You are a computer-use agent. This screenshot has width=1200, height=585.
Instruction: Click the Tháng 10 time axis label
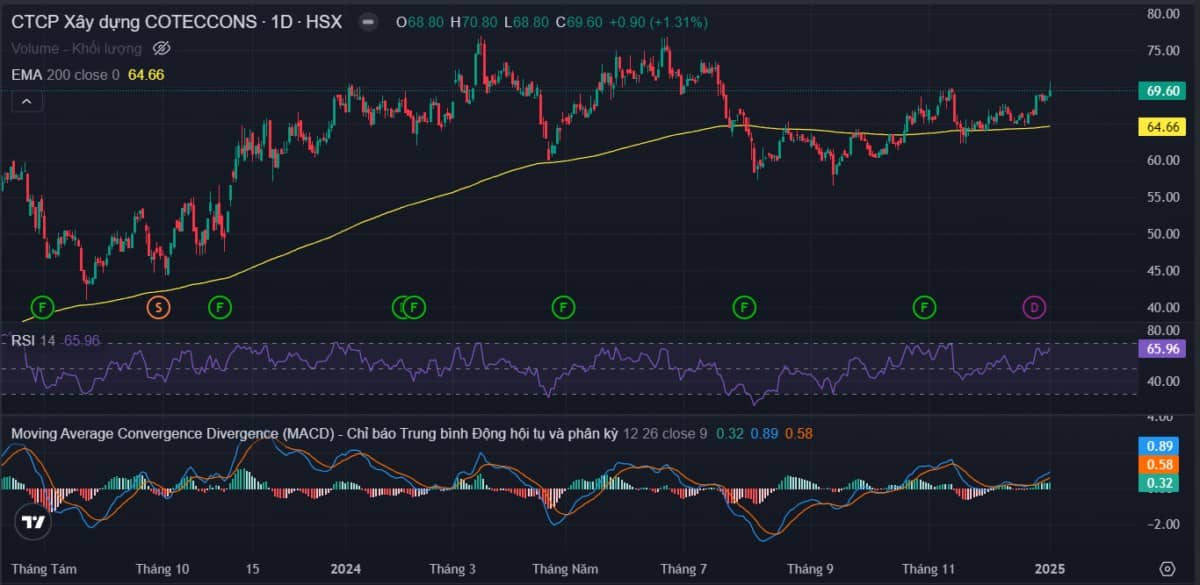163,569
